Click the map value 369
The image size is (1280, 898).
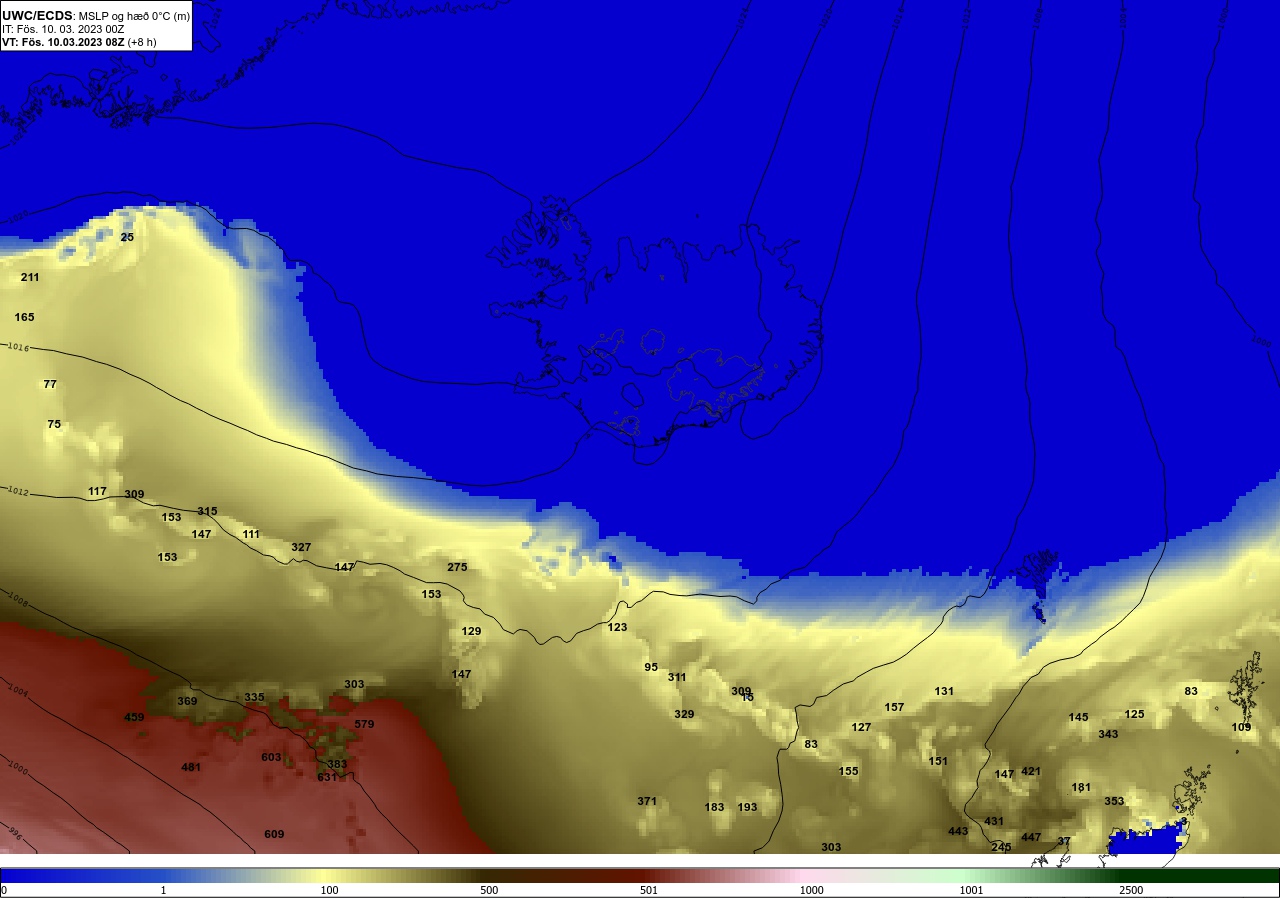187,701
